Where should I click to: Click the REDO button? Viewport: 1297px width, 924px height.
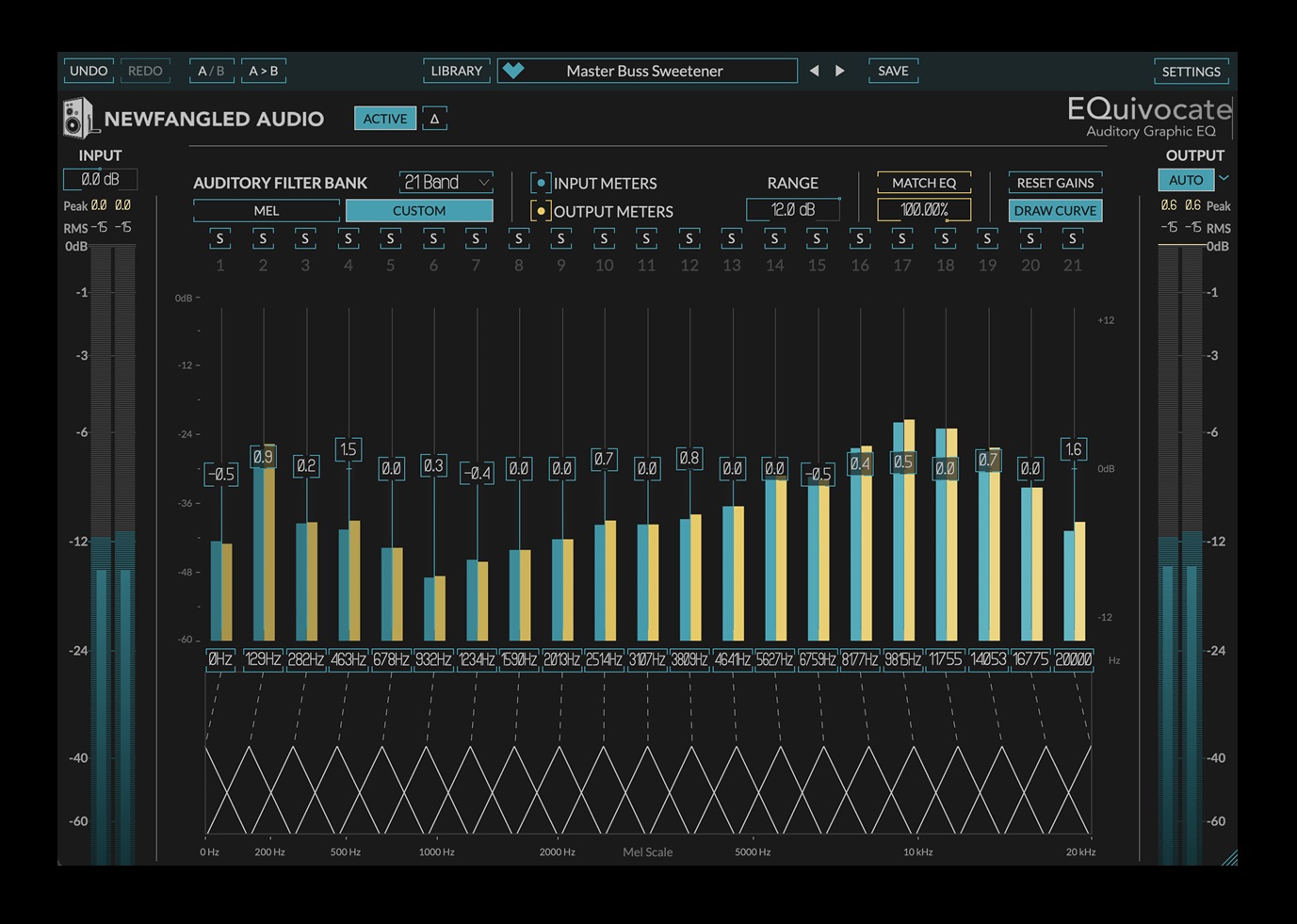tap(145, 71)
